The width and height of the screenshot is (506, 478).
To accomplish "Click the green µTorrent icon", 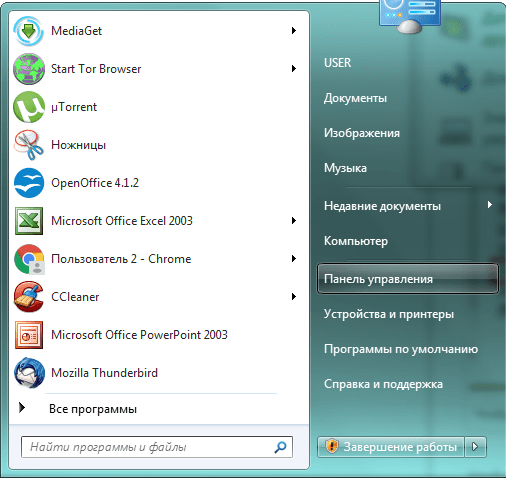I will pyautogui.click(x=29, y=107).
